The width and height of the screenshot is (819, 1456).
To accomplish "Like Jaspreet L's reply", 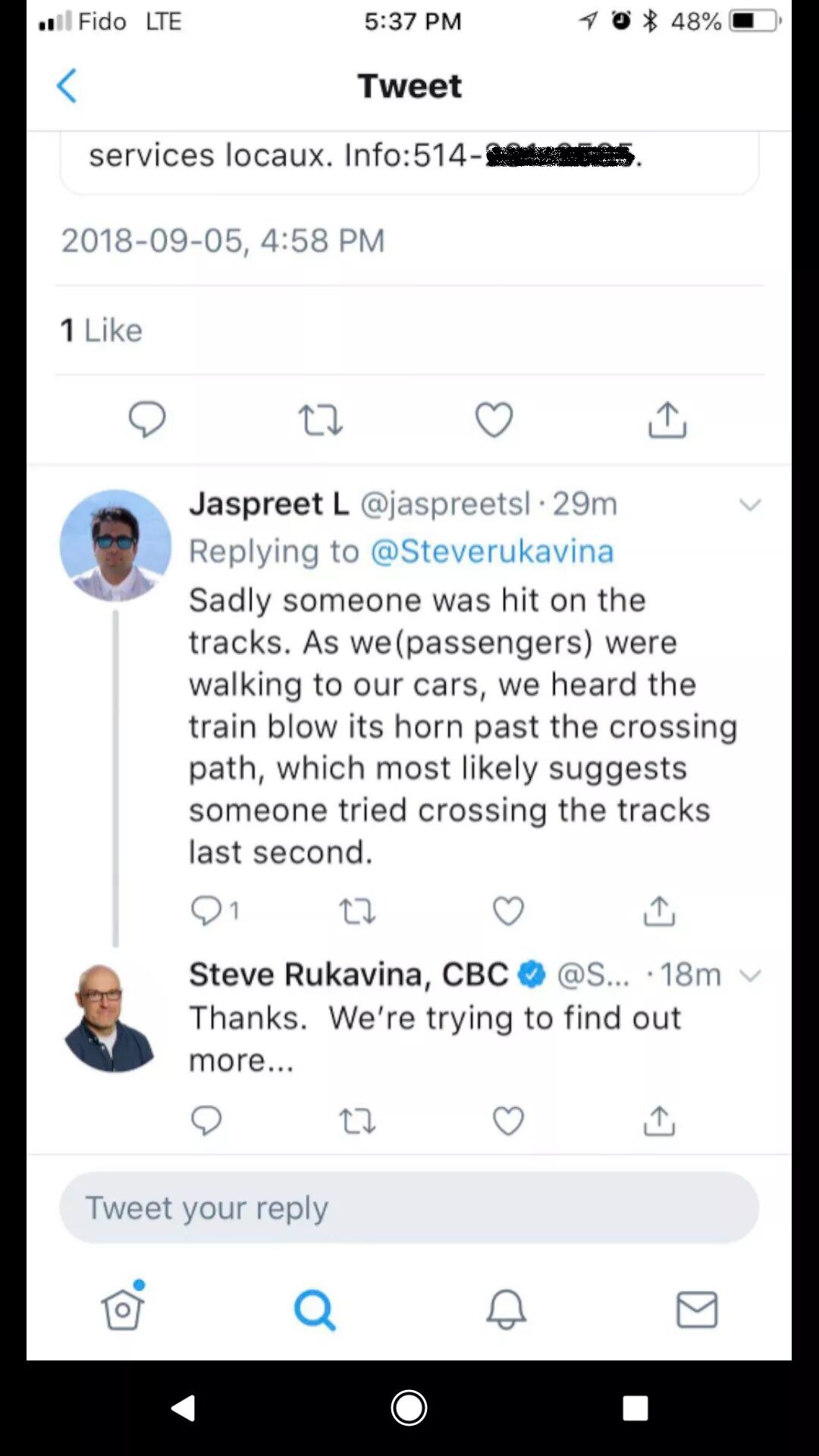I will (x=508, y=910).
